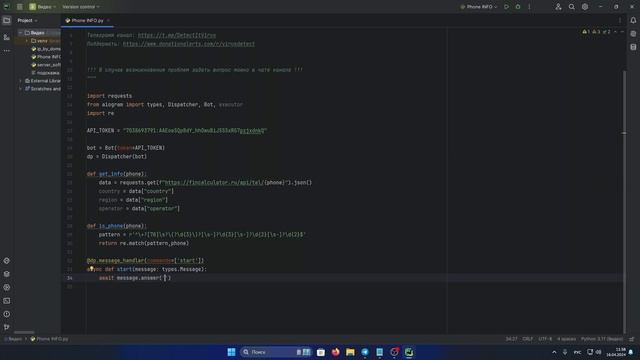Place cursor in the API_TOKEN string
Viewport: 640px width, 360px height.
pyautogui.click(x=195, y=131)
